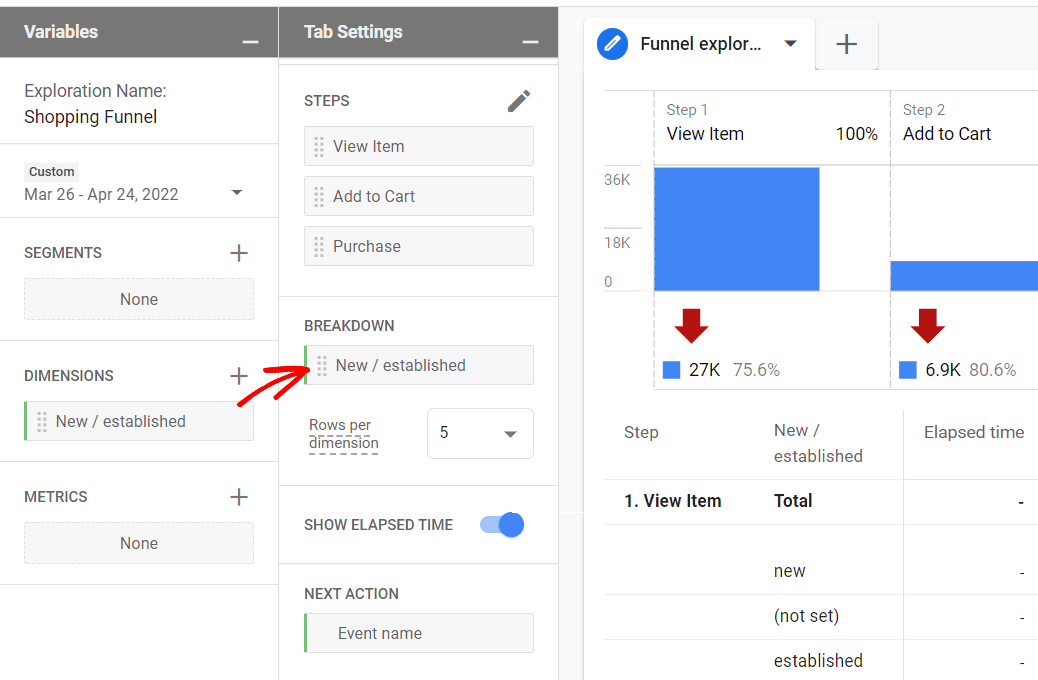This screenshot has height=680, width=1038.
Task: Click the blue legend swatch showing 27K
Action: pyautogui.click(x=671, y=369)
